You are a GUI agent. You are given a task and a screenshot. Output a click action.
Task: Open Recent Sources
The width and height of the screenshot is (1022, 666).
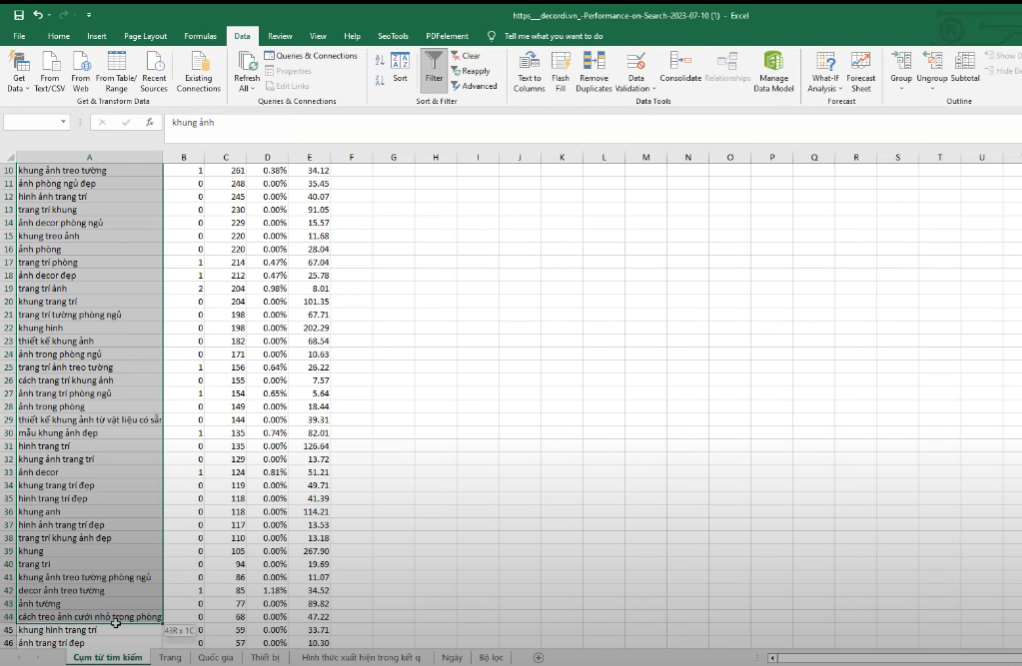click(154, 72)
